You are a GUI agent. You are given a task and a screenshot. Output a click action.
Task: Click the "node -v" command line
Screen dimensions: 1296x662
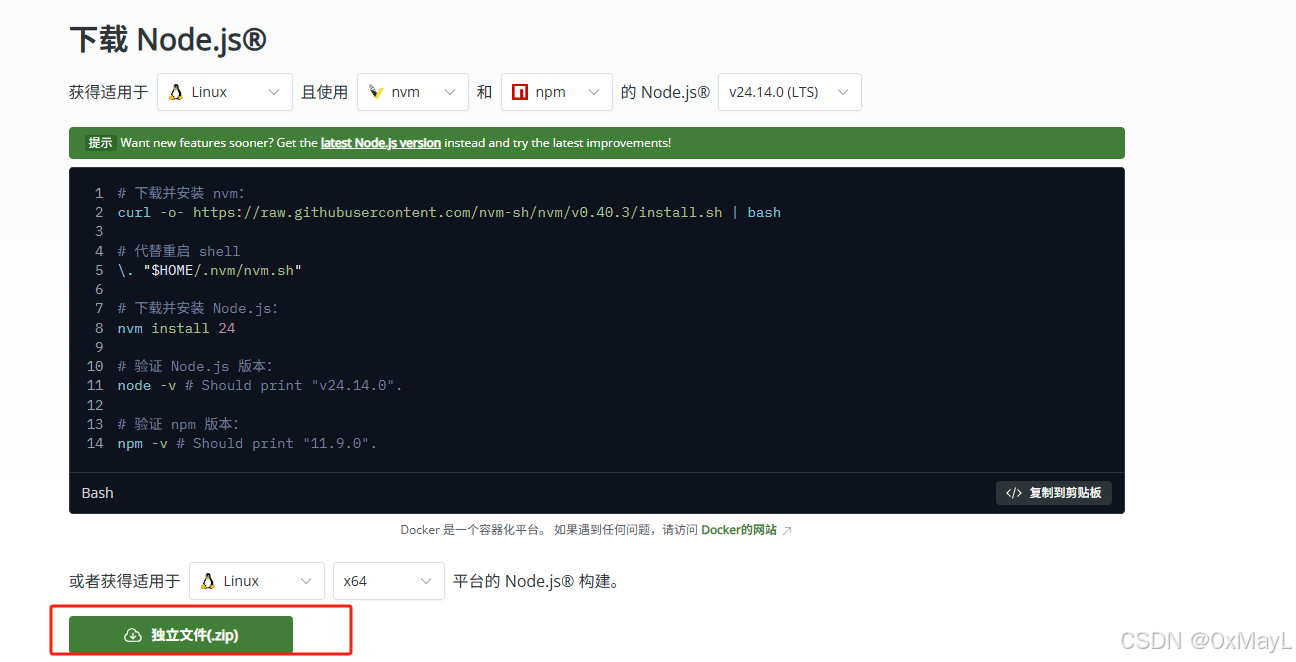(x=260, y=385)
